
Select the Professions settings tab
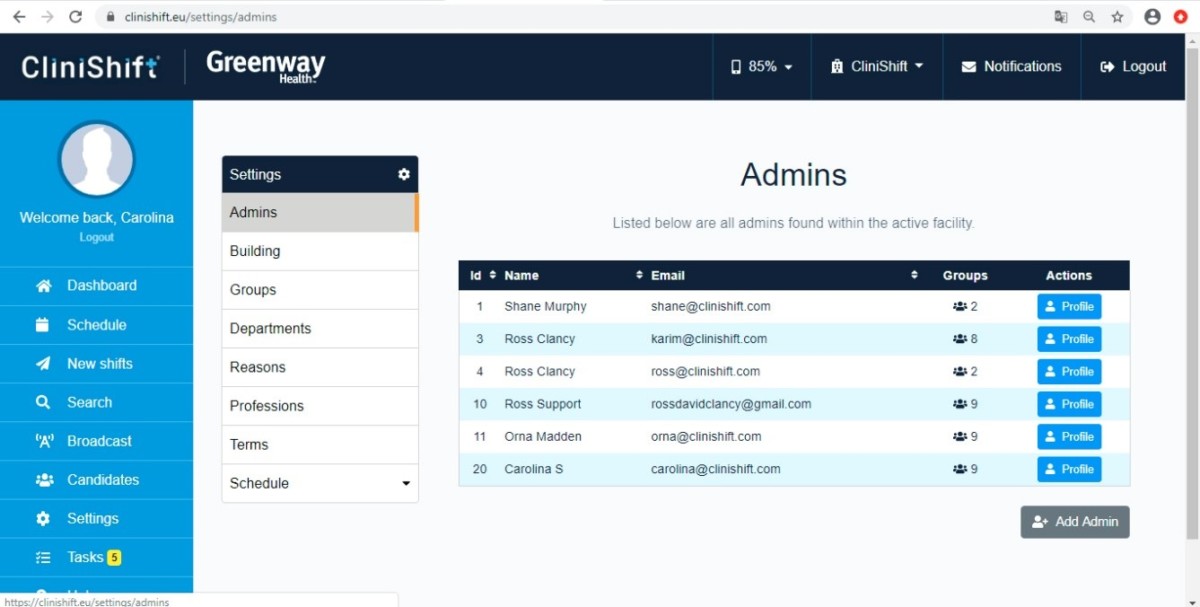[x=320, y=406]
